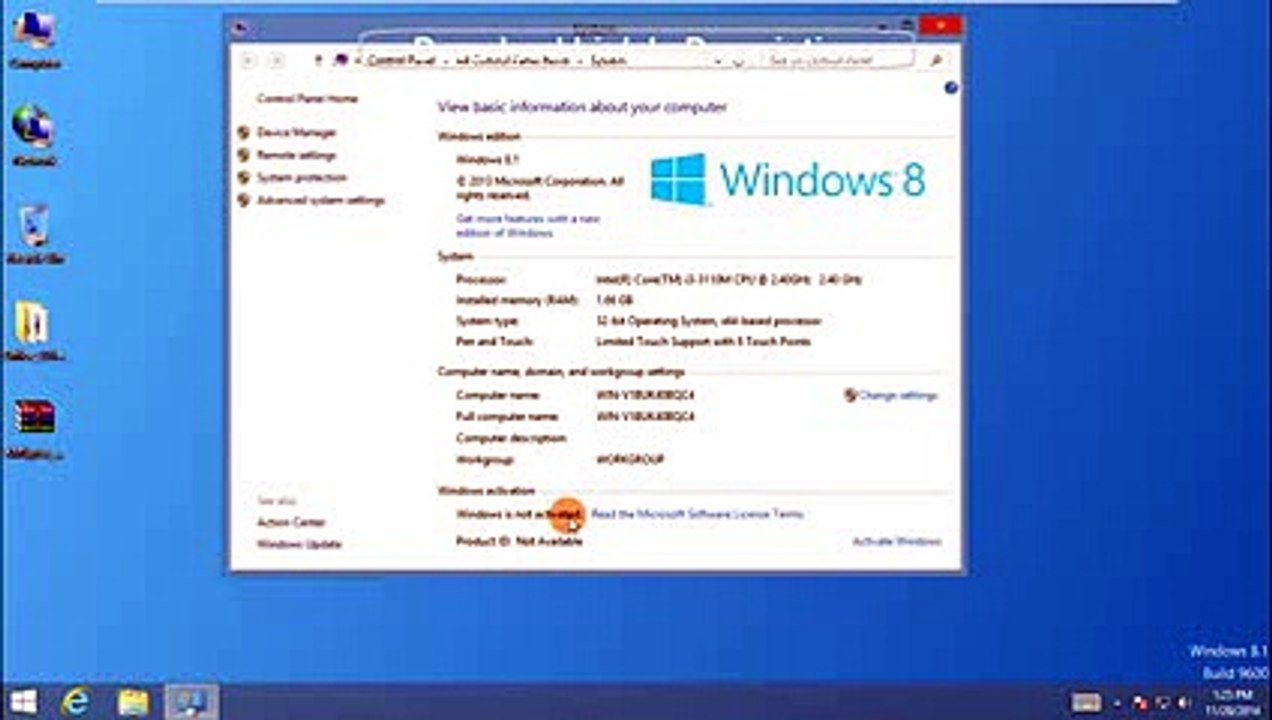Screen dimensions: 1272x720
Task: Open the WinRAR archive desktop icon
Action: pos(34,427)
